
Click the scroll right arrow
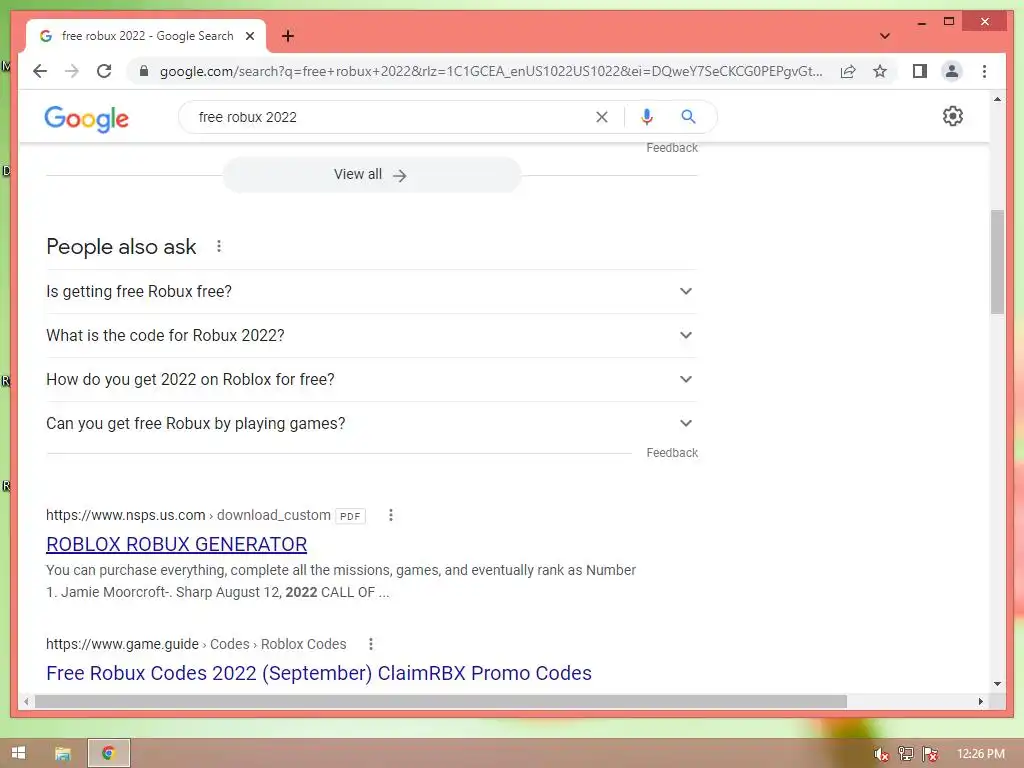click(x=980, y=701)
